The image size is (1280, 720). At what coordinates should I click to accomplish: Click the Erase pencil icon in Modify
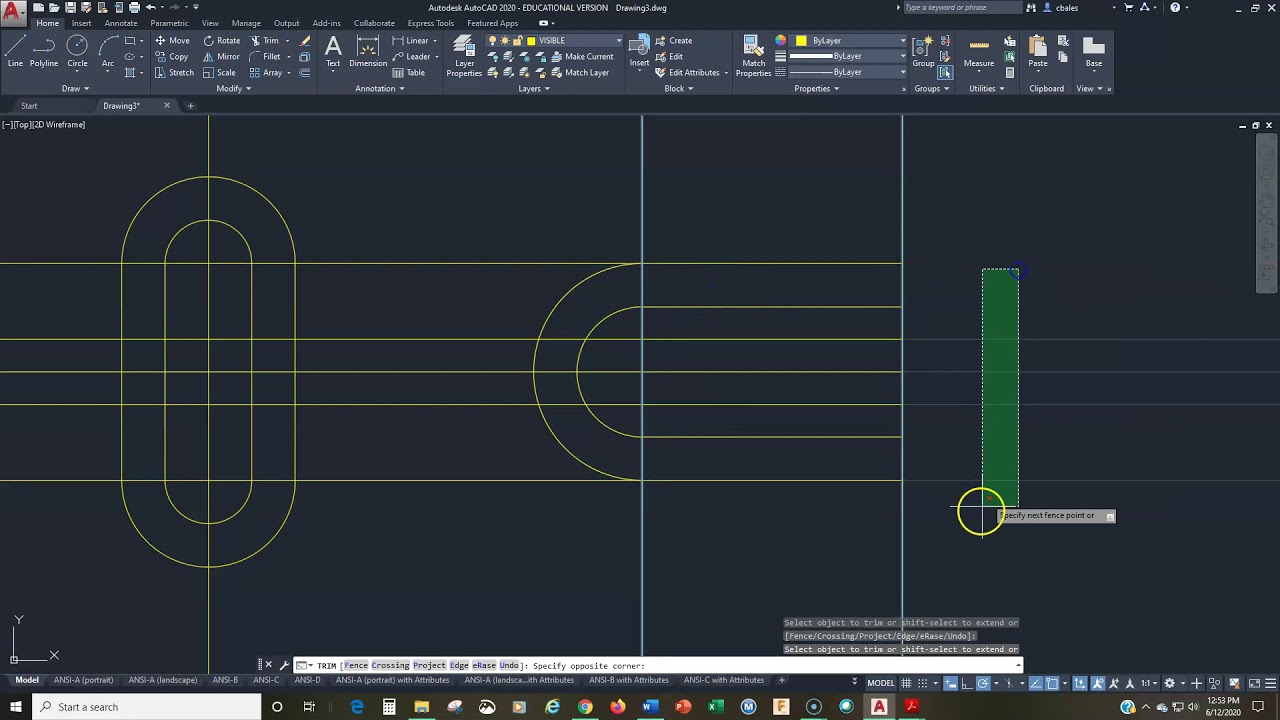pyautogui.click(x=305, y=41)
